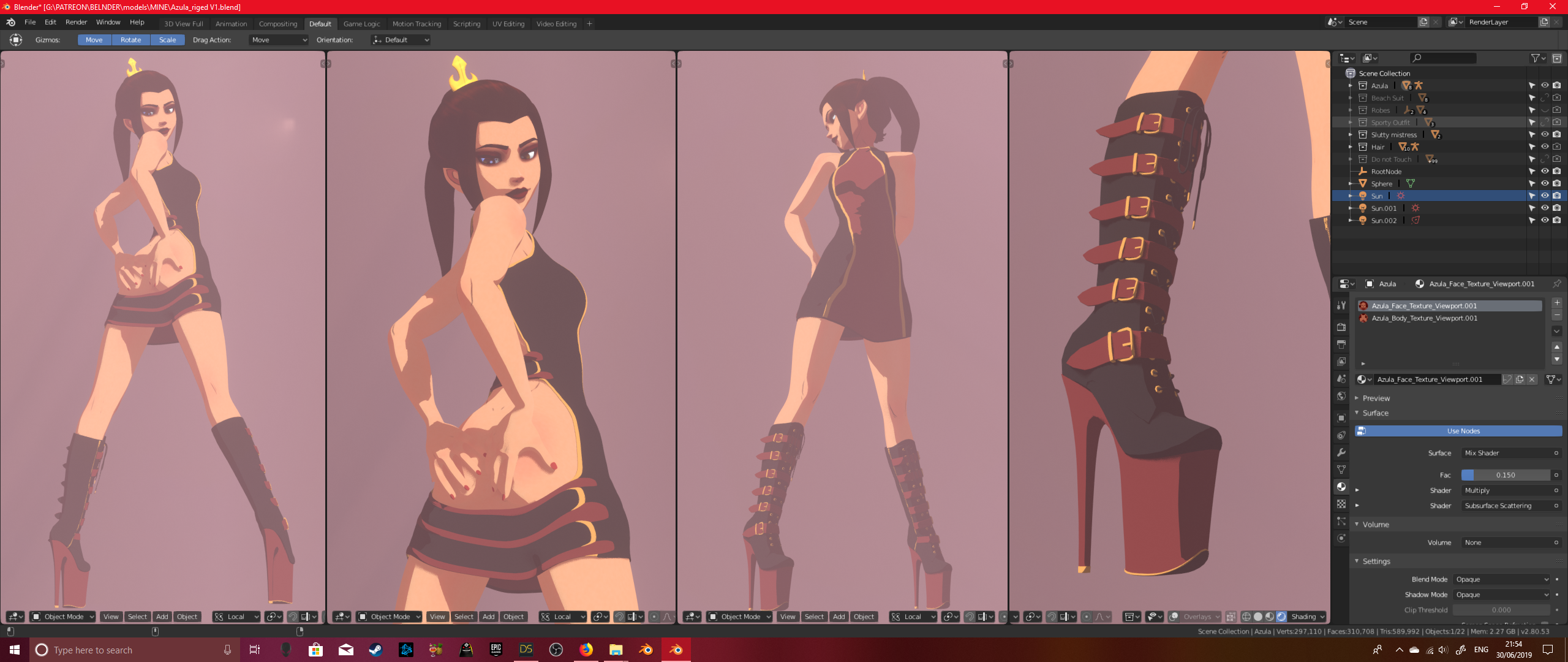Create a new collection in the outliner
1568x662 pixels.
point(1556,58)
